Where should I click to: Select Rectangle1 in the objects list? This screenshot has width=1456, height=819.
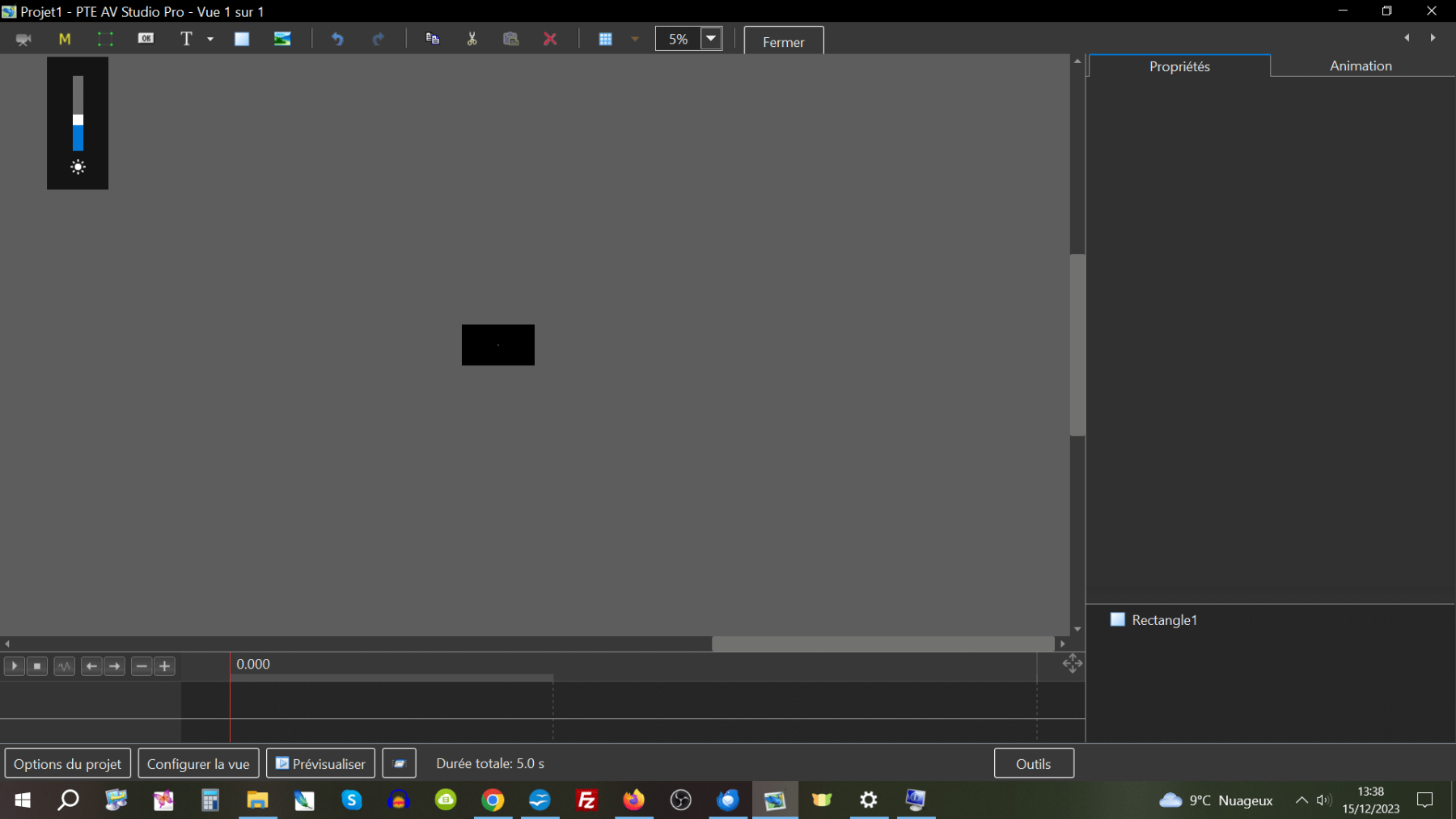click(x=1164, y=620)
